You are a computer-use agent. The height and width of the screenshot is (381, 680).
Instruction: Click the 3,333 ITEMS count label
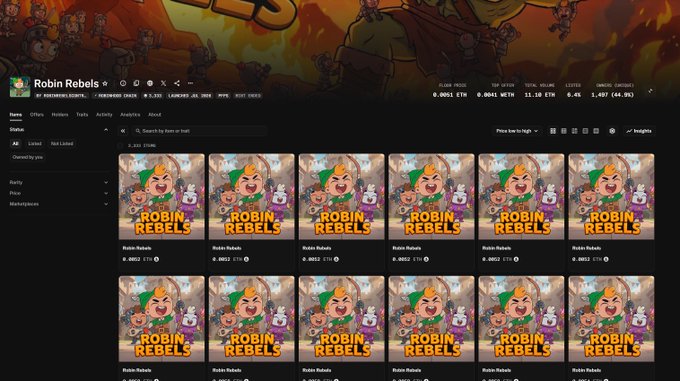pyautogui.click(x=142, y=146)
